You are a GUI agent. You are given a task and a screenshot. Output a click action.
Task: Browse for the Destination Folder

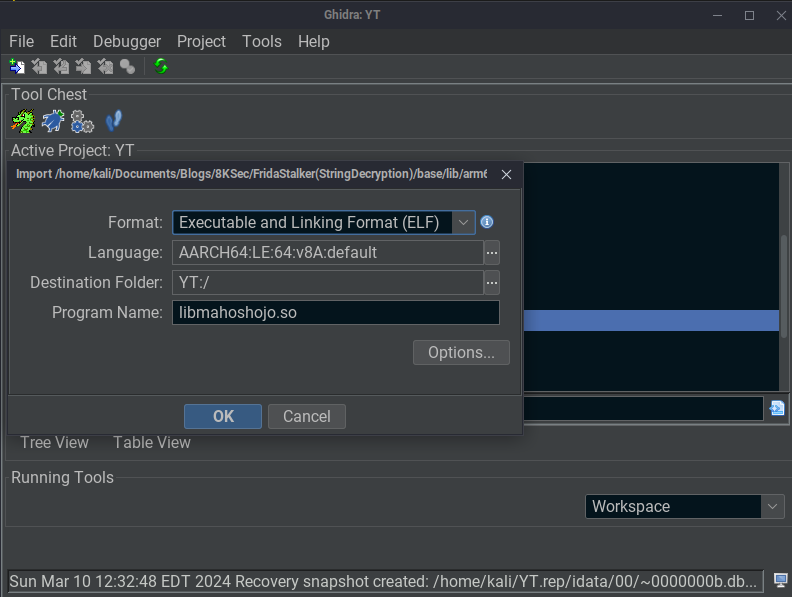(x=491, y=283)
